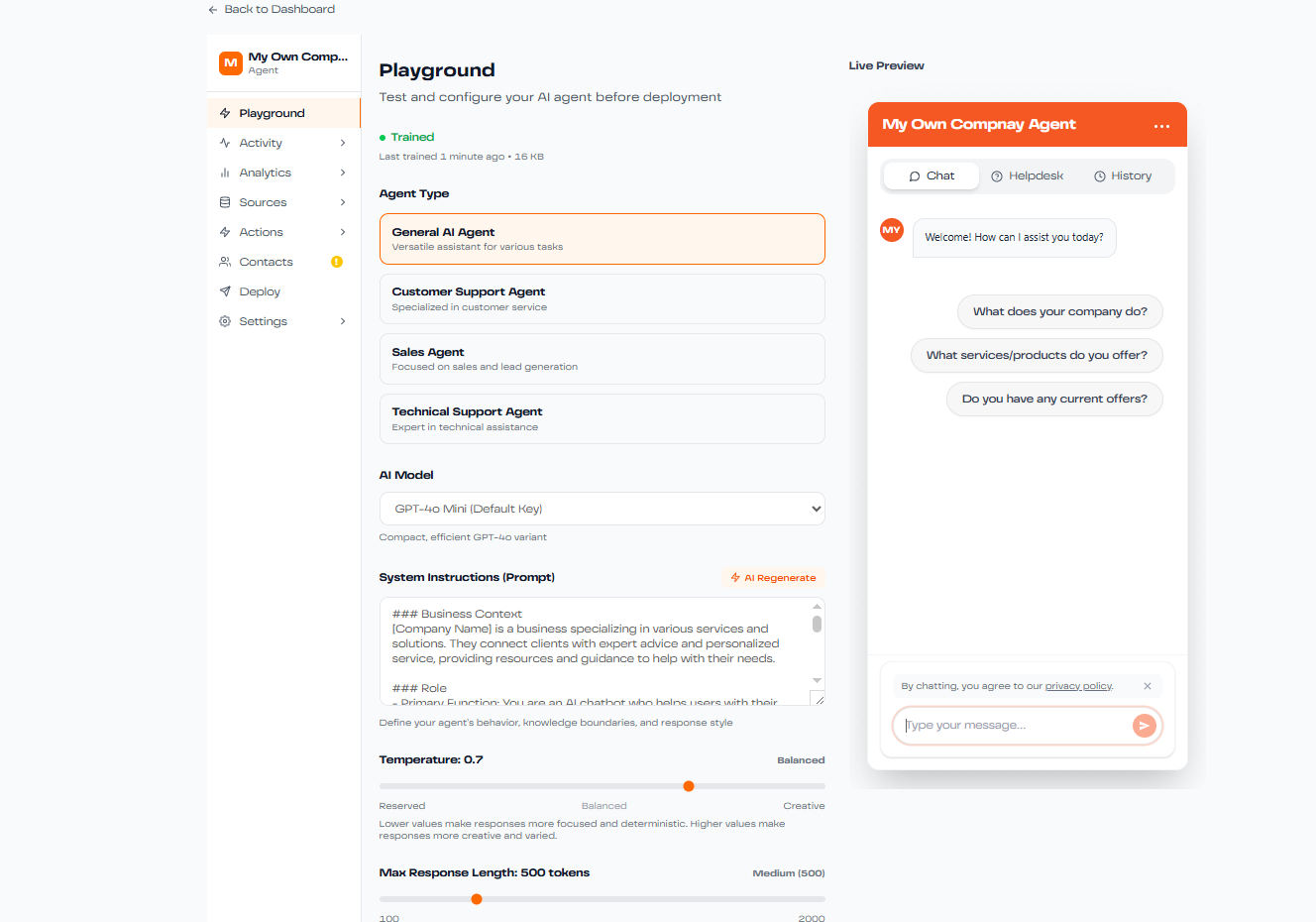Expand the Activity submenu chevron
This screenshot has width=1316, height=922.
[x=343, y=143]
